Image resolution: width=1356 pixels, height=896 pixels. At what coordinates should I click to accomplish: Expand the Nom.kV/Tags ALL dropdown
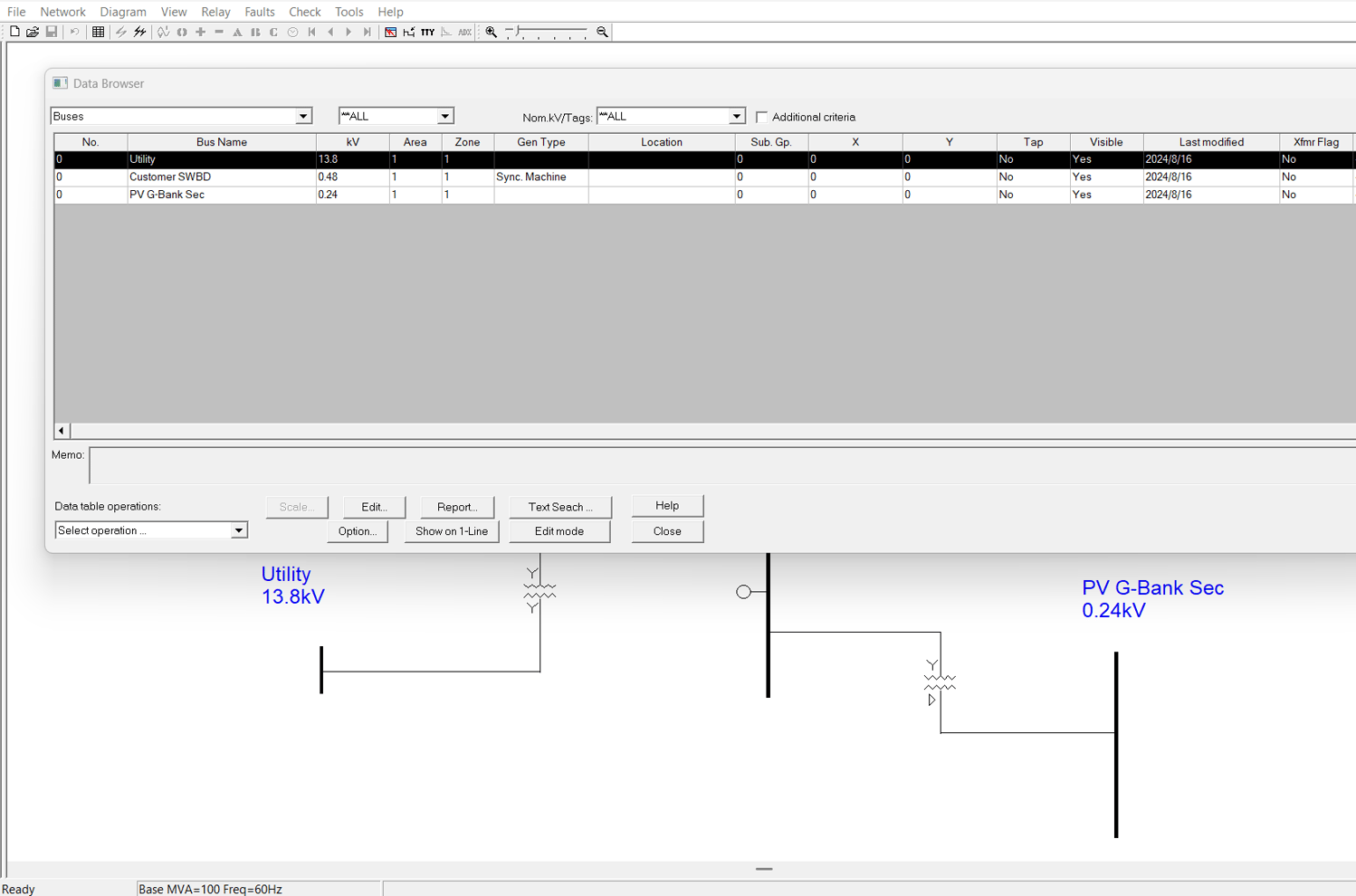click(x=736, y=116)
